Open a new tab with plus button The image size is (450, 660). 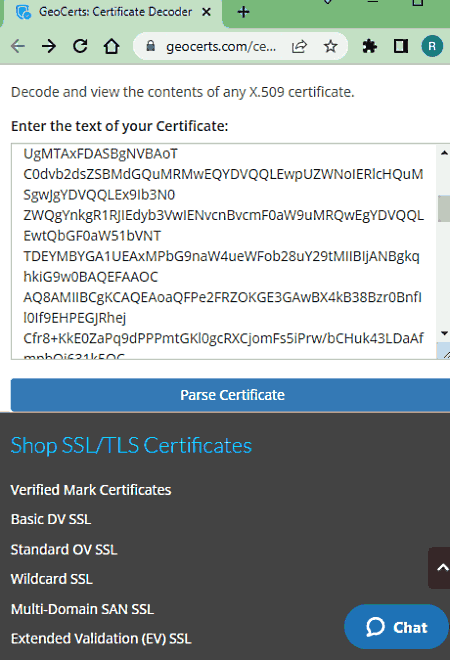coord(243,12)
